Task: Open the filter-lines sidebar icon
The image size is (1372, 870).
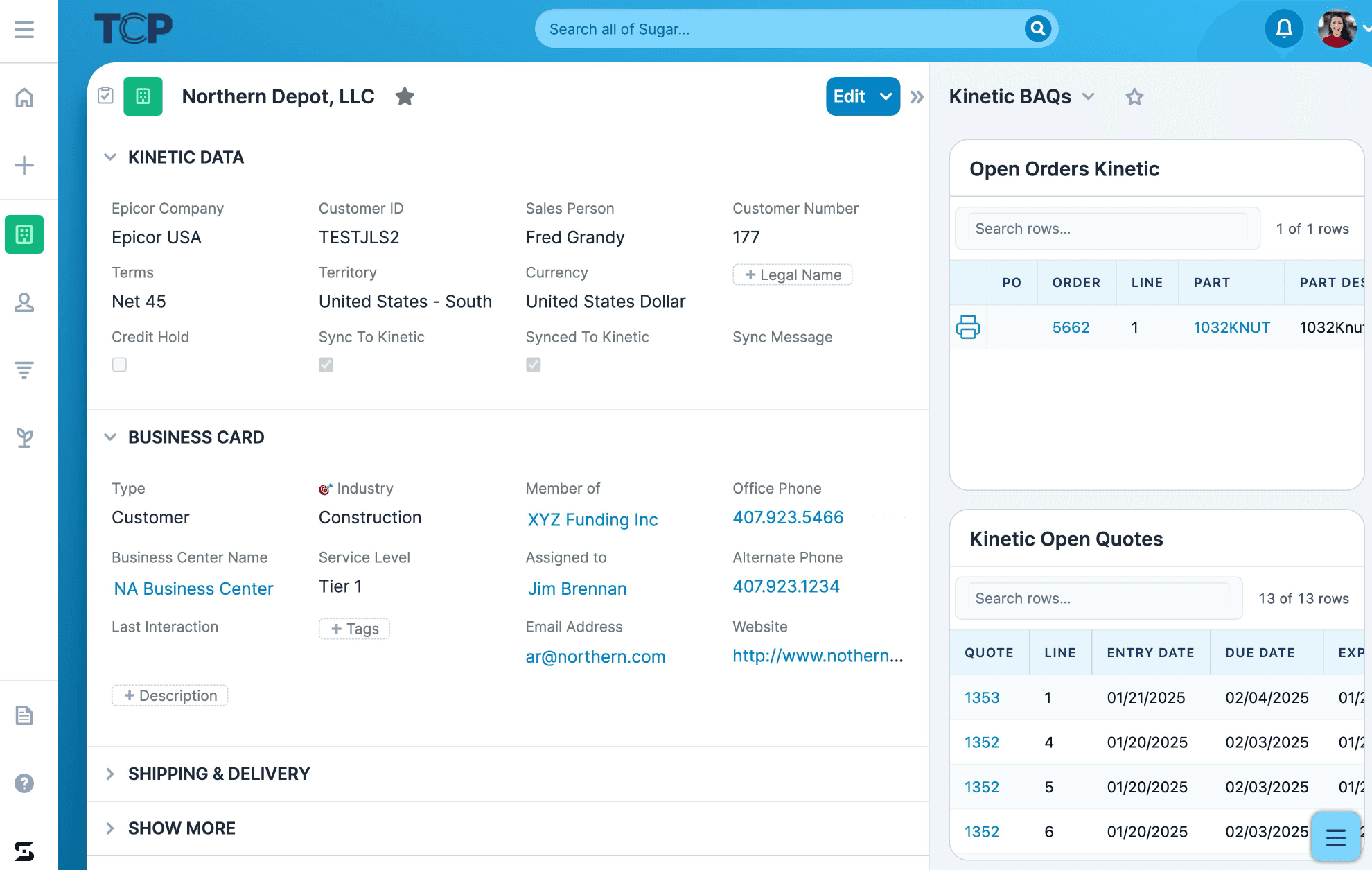Action: (x=24, y=369)
